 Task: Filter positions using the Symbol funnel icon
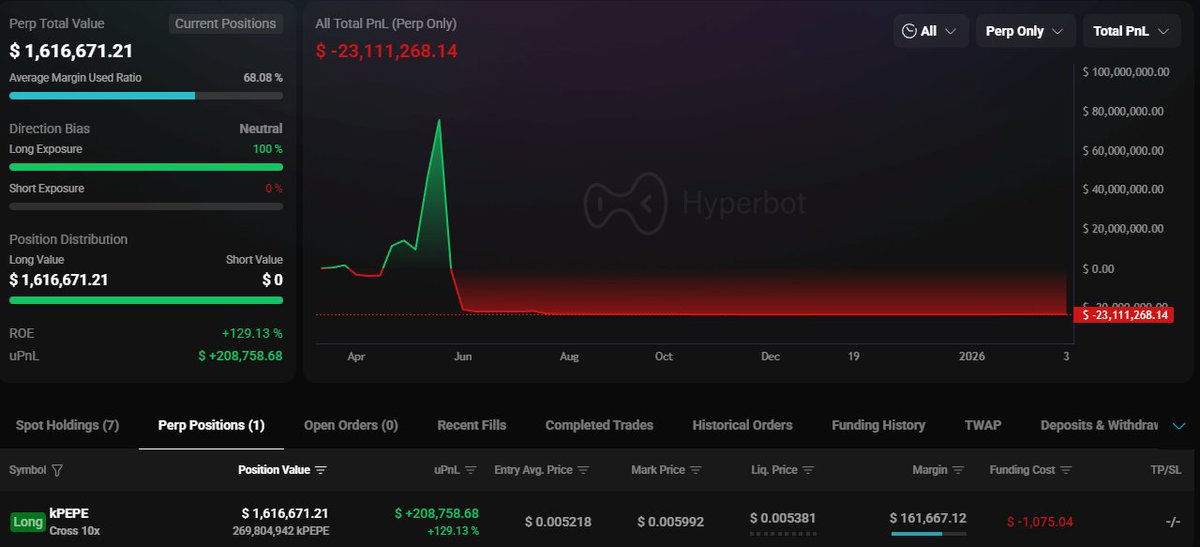(56, 470)
